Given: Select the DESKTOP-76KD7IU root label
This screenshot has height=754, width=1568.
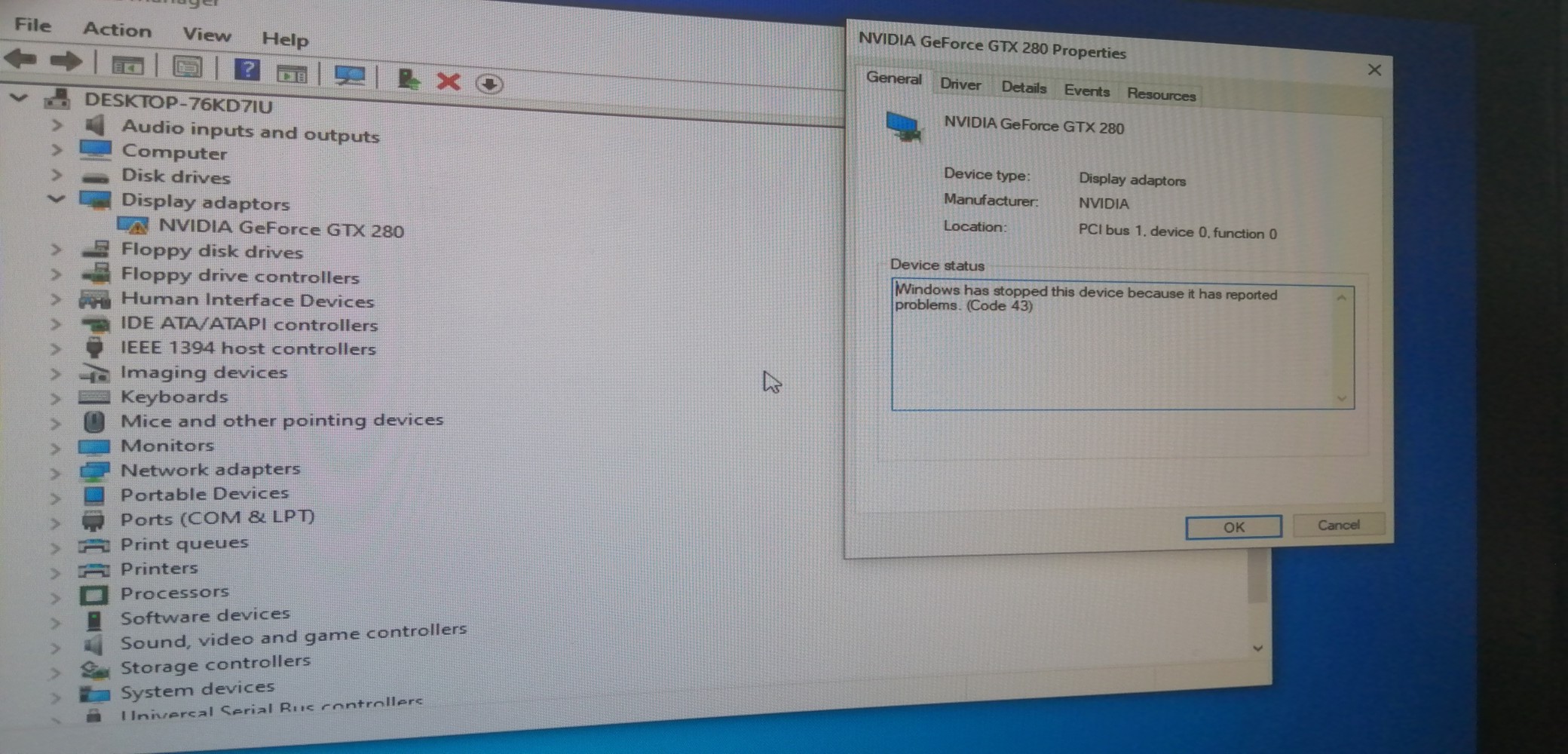Looking at the screenshot, I should 178,103.
